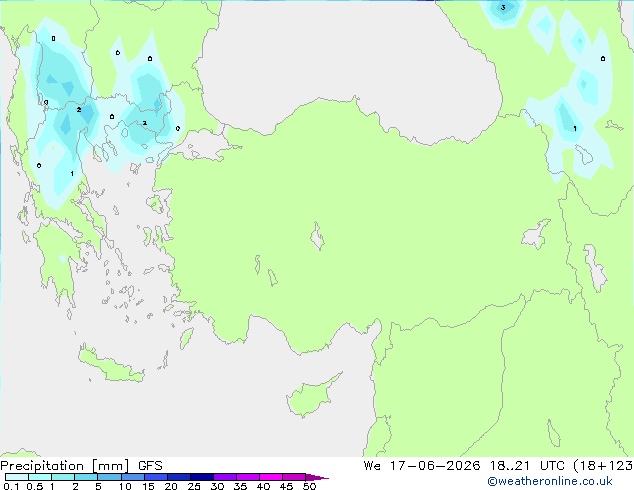Select the 0.1–0.5 mm legend color swatch
This screenshot has height=490, width=634.
click(17, 477)
